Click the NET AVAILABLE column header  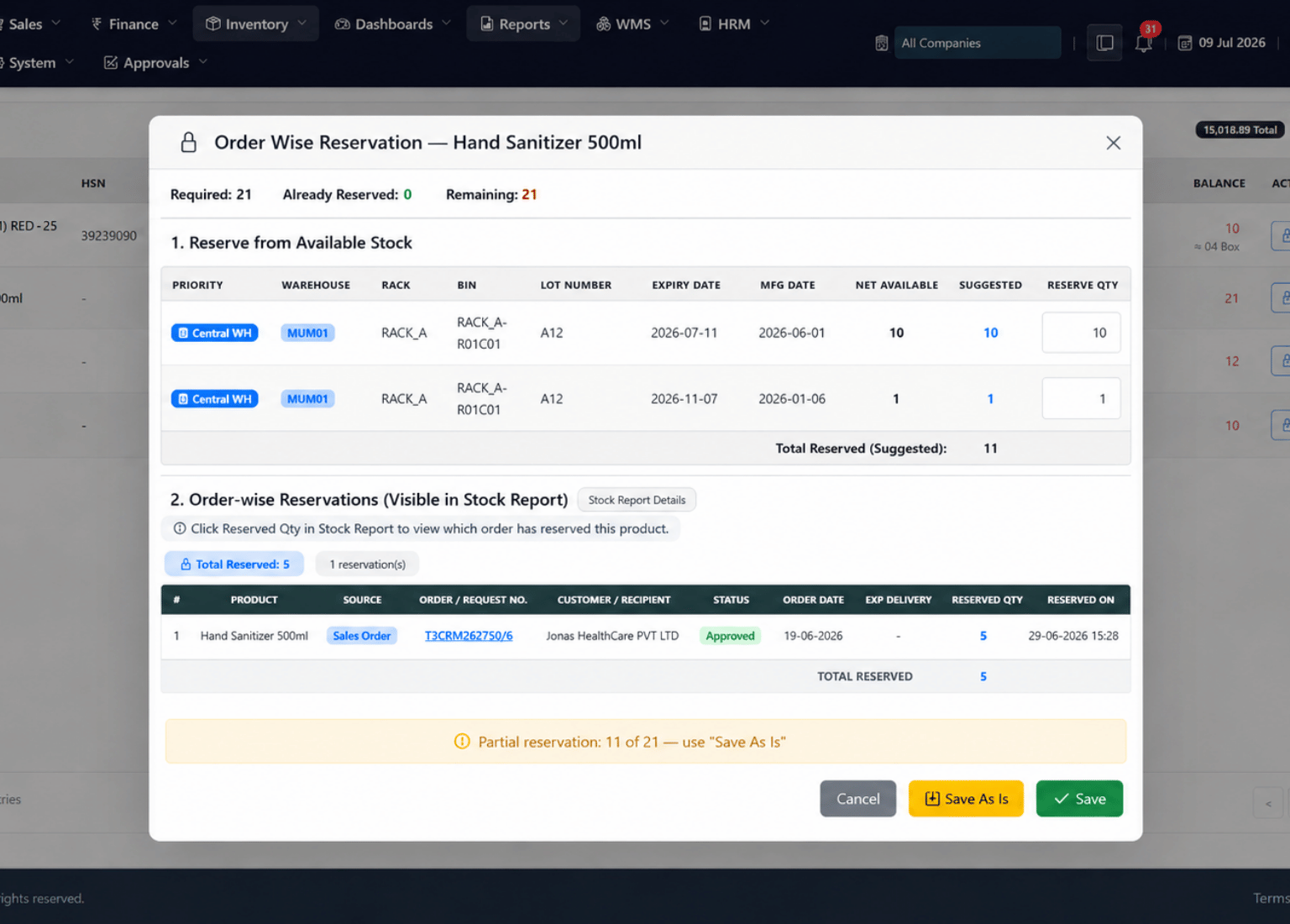click(897, 285)
